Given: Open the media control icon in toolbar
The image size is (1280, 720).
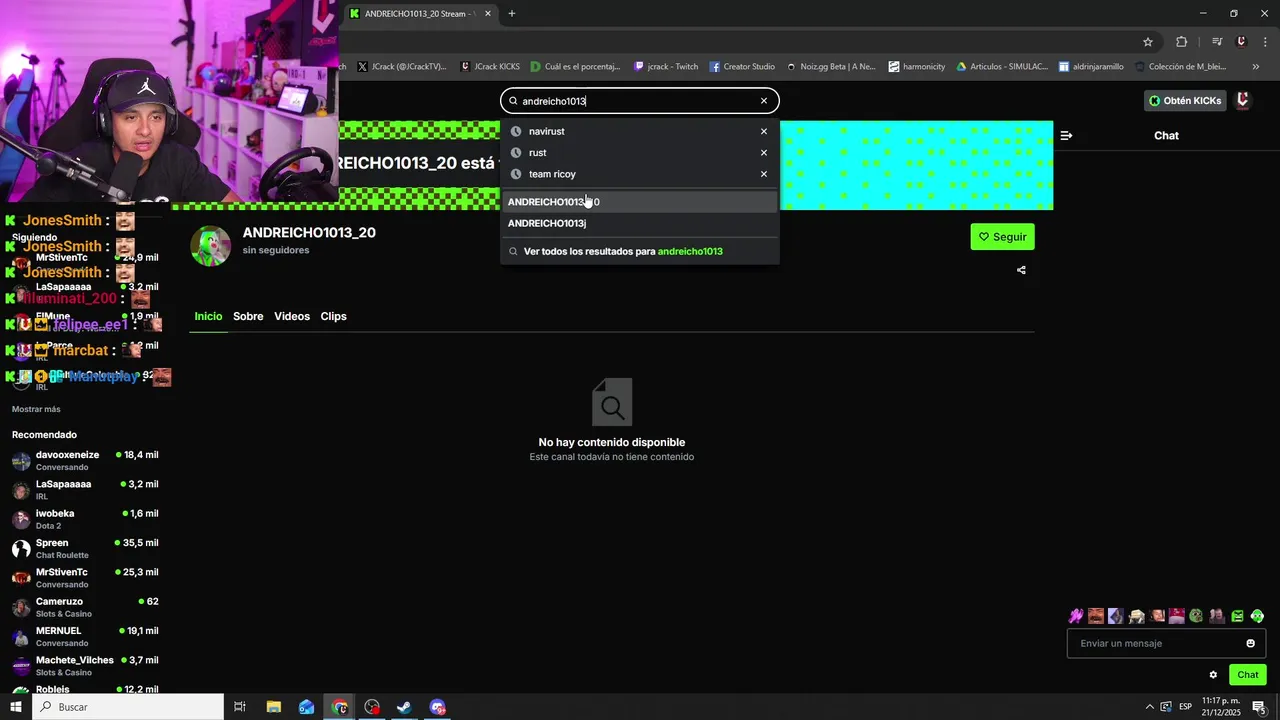Looking at the screenshot, I should (x=1217, y=42).
